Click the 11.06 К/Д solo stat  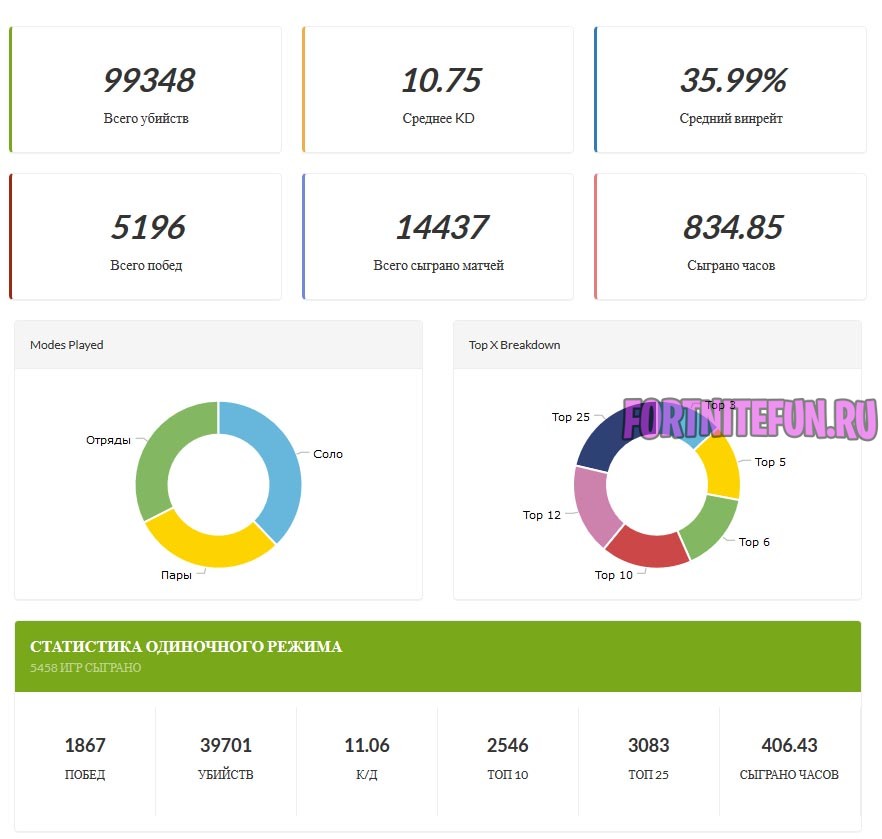pos(367,758)
